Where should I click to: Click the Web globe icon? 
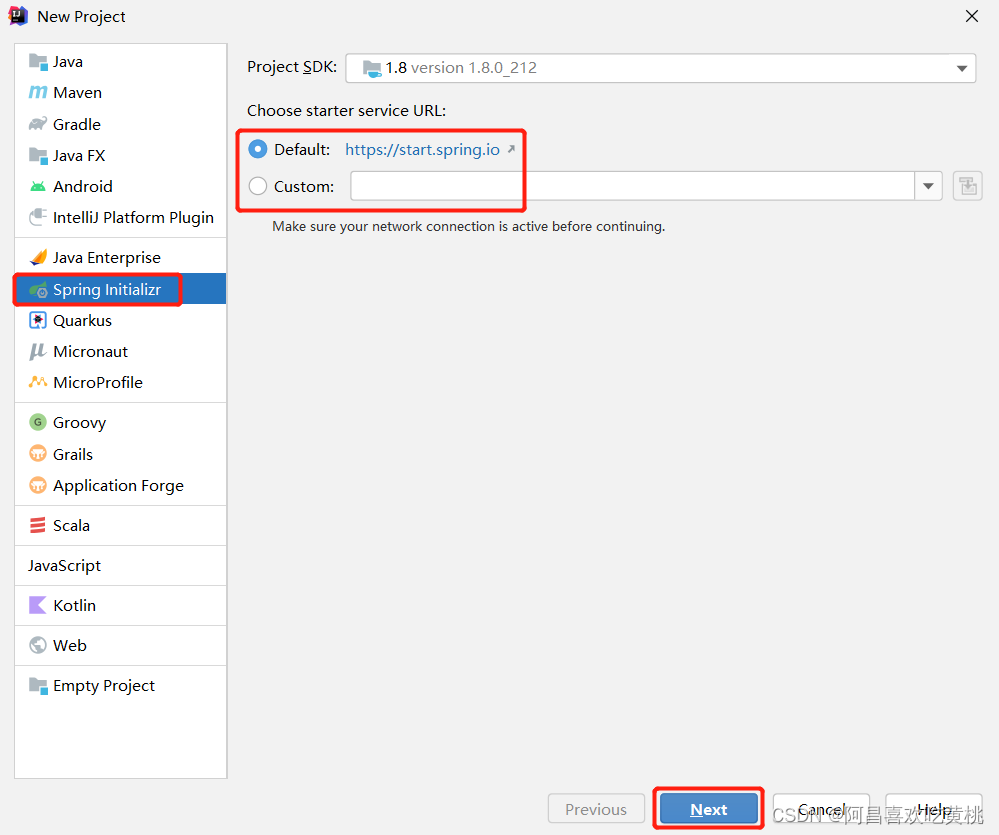coord(38,645)
